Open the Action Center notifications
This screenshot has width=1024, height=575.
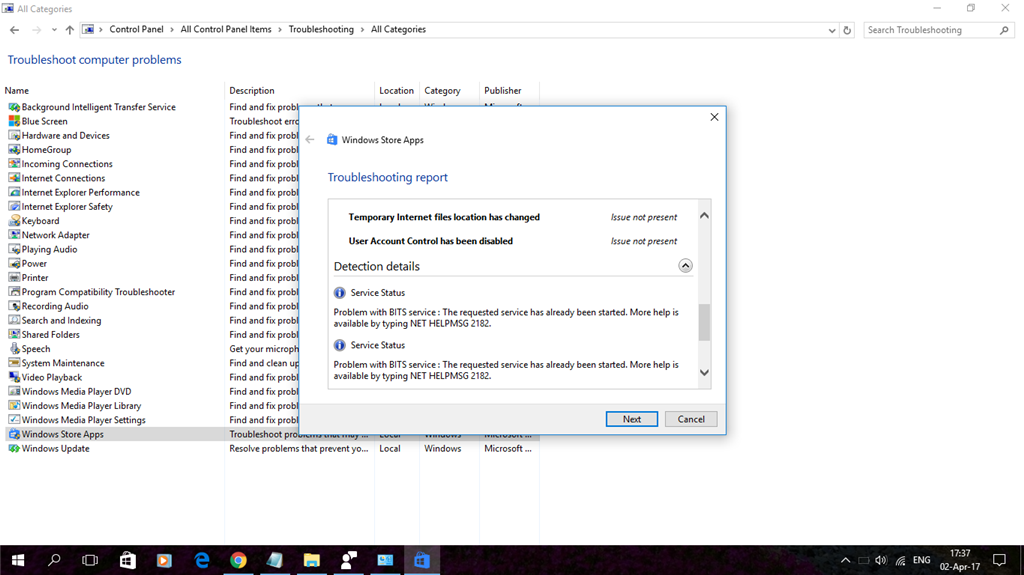click(999, 561)
